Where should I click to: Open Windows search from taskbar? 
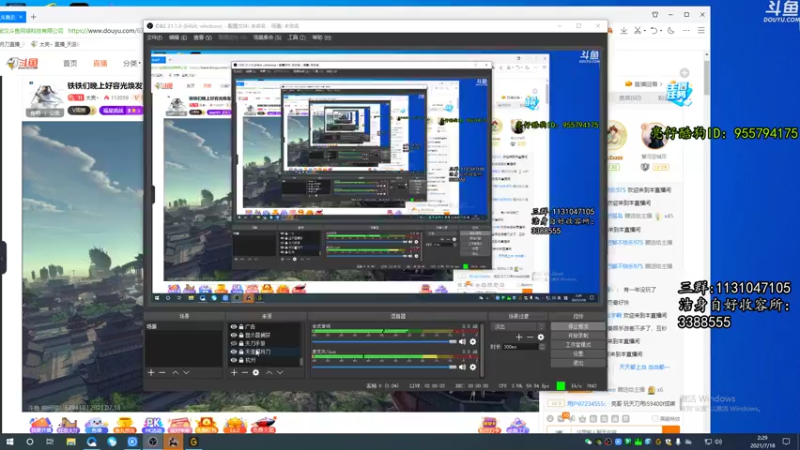point(30,442)
